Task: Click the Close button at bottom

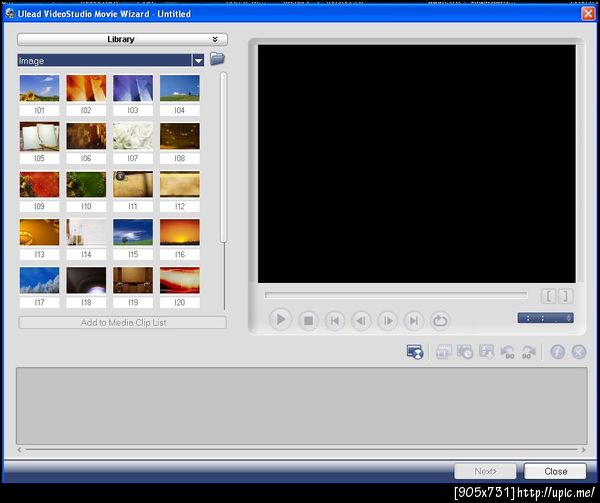Action: [x=555, y=471]
